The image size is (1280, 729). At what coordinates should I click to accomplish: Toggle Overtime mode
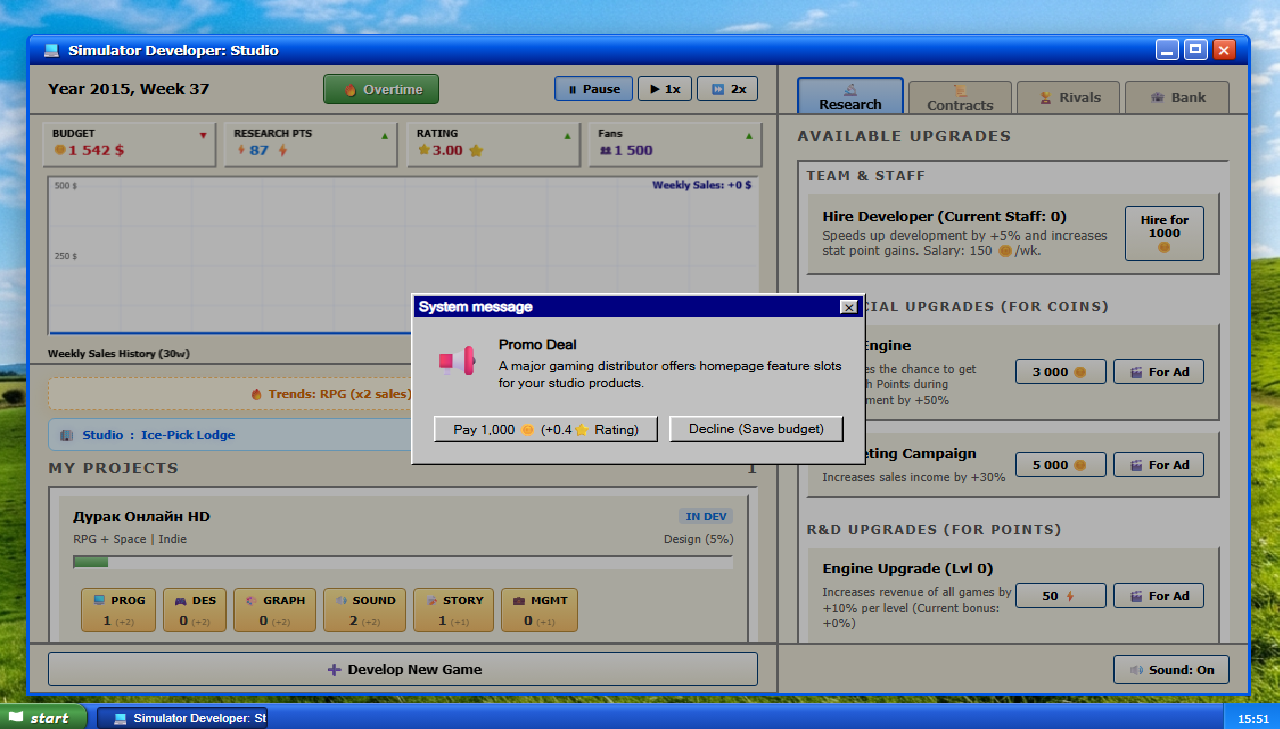(381, 89)
